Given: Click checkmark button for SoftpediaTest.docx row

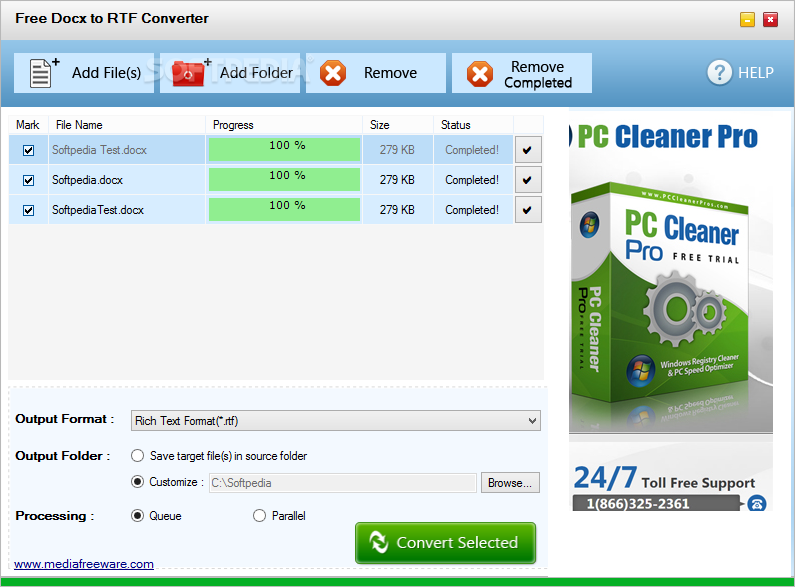Looking at the screenshot, I should pyautogui.click(x=528, y=210).
